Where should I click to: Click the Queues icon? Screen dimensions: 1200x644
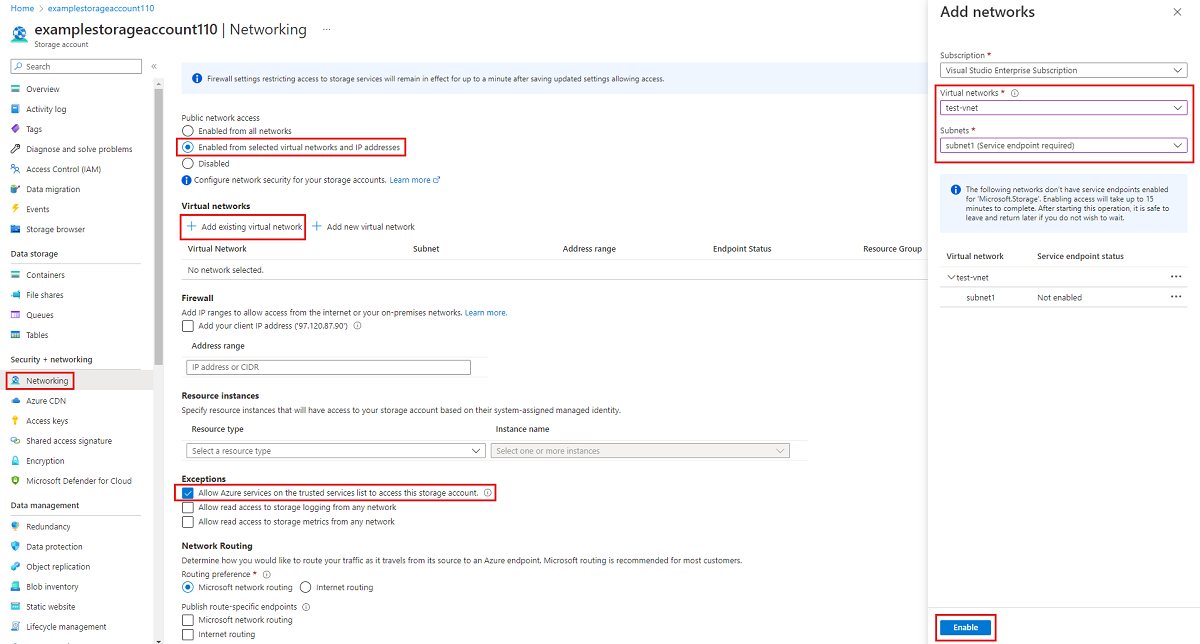pyautogui.click(x=15, y=315)
